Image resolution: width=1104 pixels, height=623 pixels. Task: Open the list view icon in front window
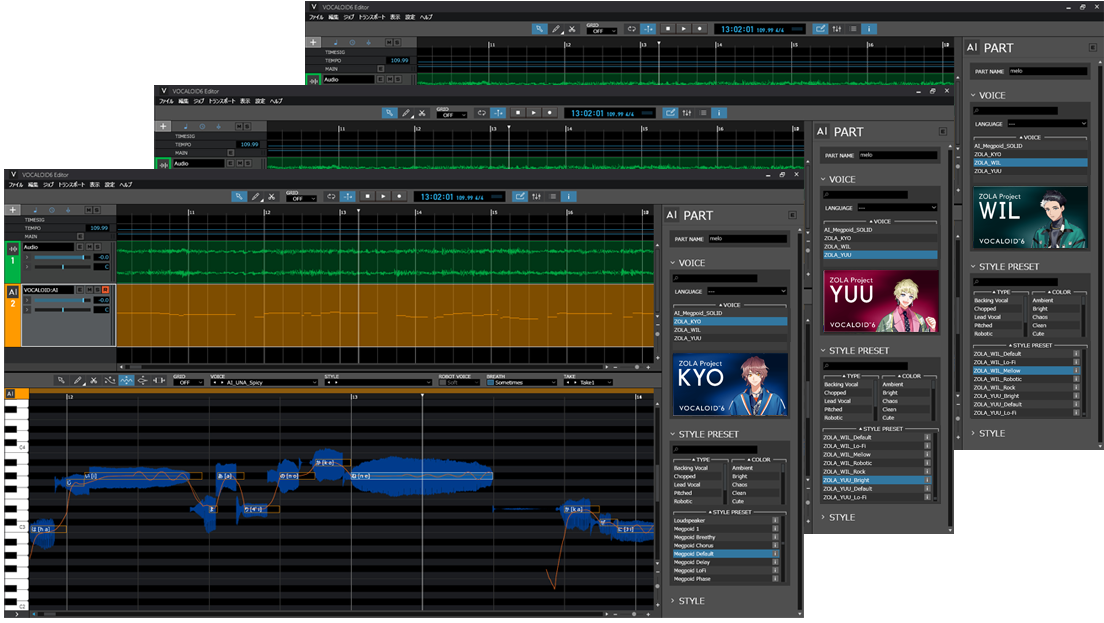point(553,196)
